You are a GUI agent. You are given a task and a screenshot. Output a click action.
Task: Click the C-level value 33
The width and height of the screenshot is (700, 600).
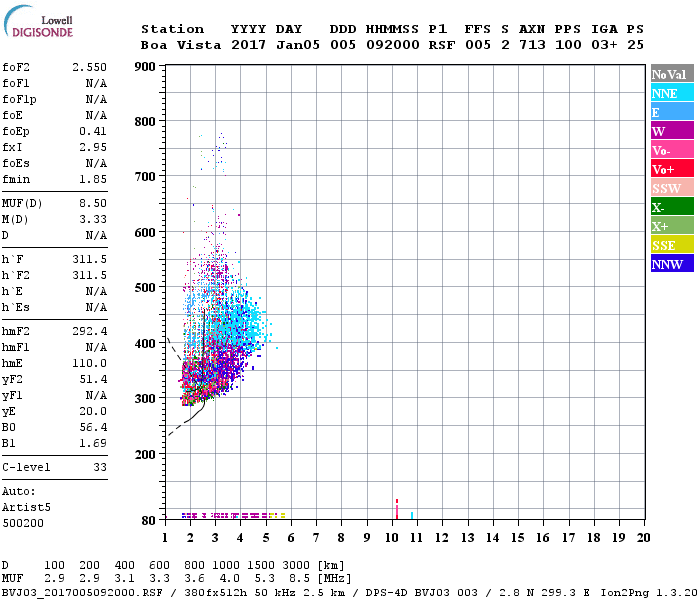click(100, 467)
